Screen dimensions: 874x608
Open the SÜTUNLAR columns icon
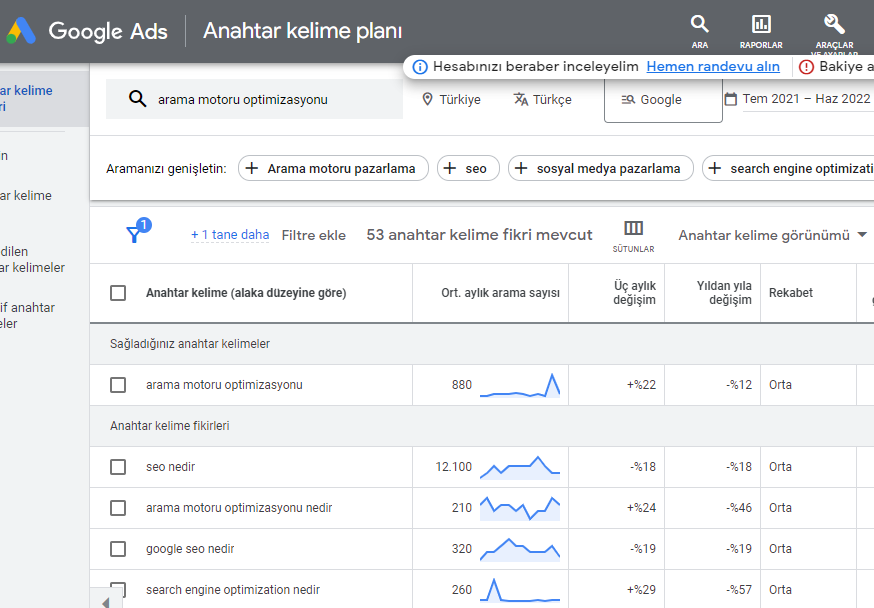coord(632,228)
